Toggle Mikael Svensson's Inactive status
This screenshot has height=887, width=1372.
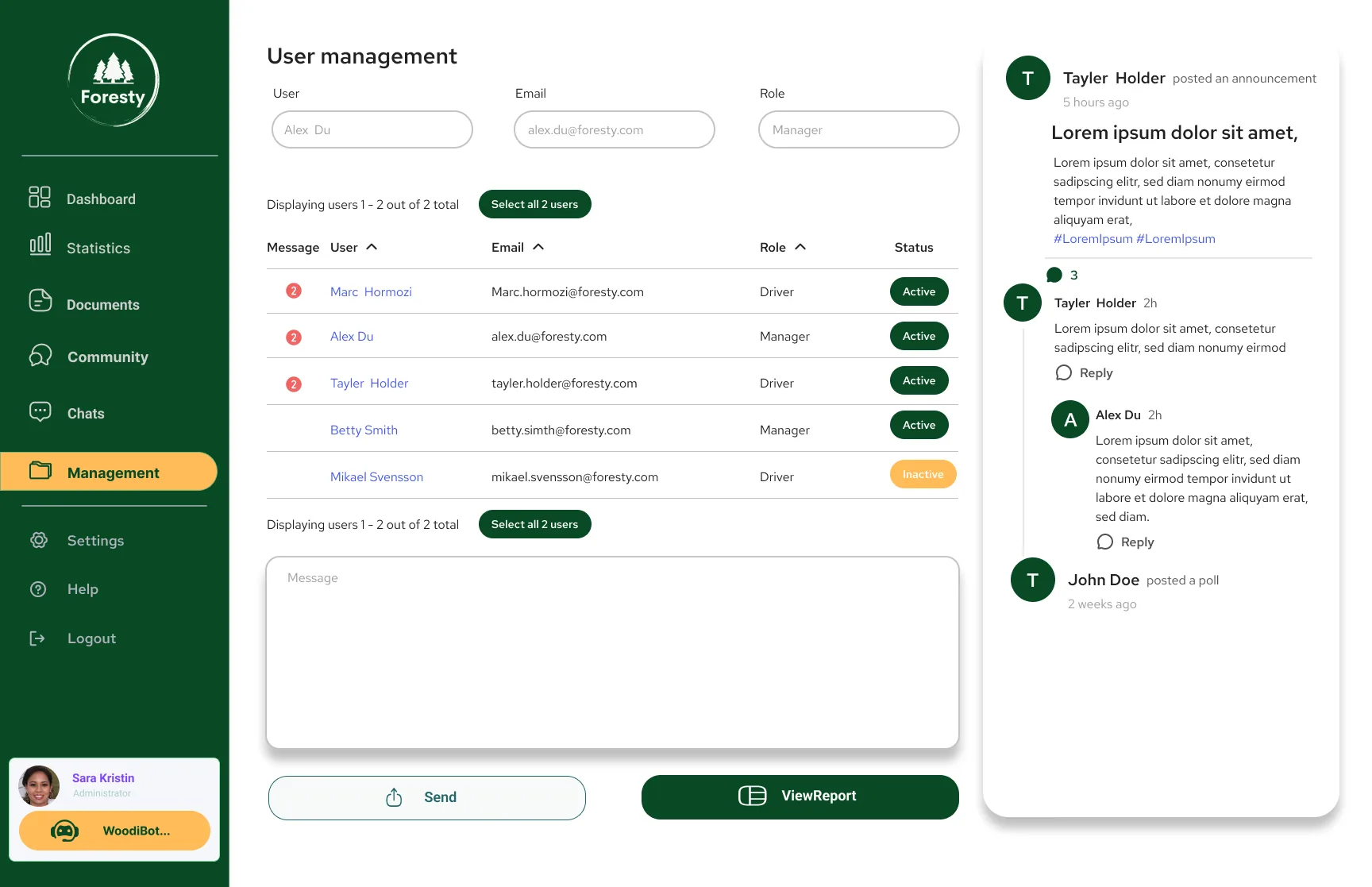click(x=923, y=474)
